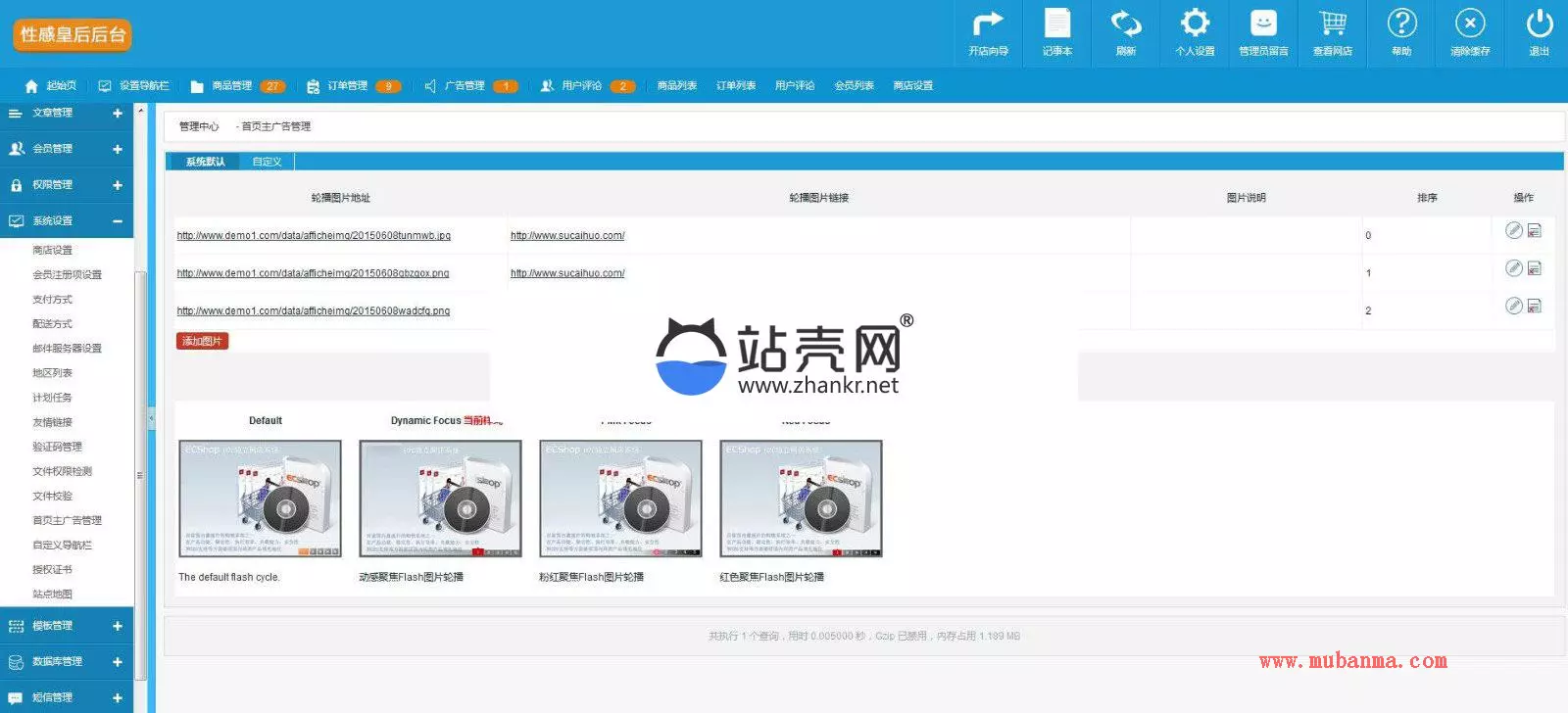
Task: Click the 查看网店 shopping cart icon
Action: pos(1332,32)
